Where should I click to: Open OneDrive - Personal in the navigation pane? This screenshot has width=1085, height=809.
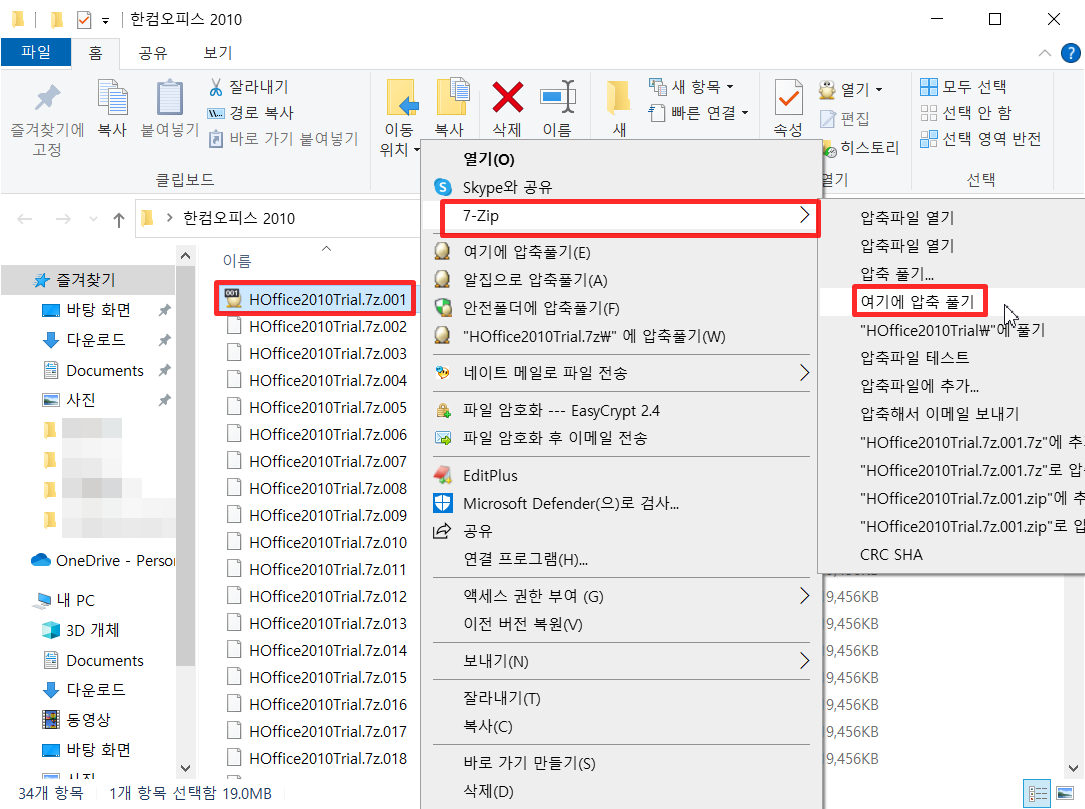click(102, 561)
